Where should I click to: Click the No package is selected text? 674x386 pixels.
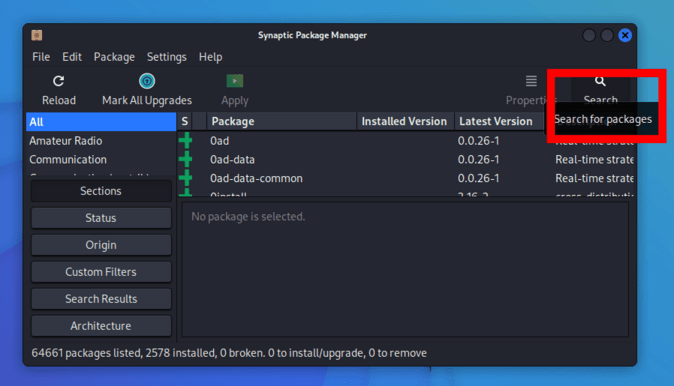(248, 217)
